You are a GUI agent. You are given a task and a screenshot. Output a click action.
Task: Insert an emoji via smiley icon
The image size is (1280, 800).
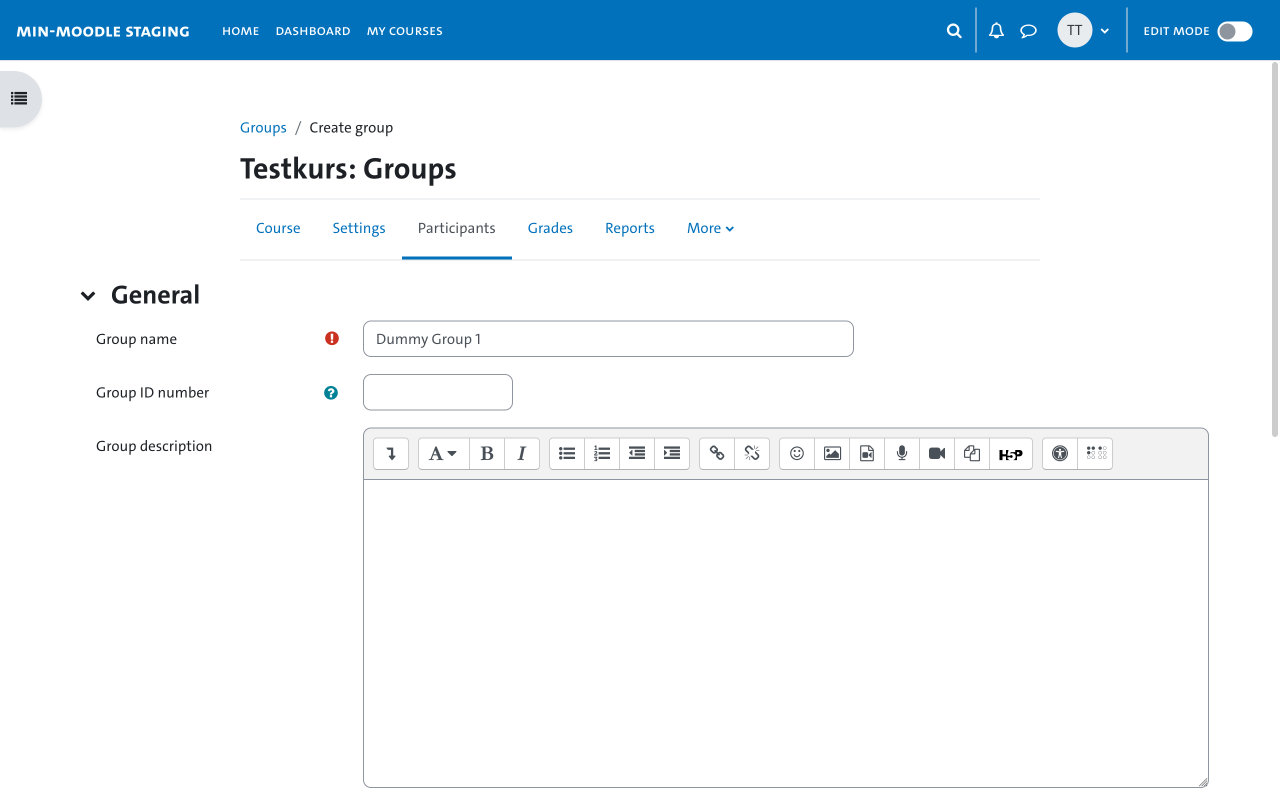tap(797, 454)
